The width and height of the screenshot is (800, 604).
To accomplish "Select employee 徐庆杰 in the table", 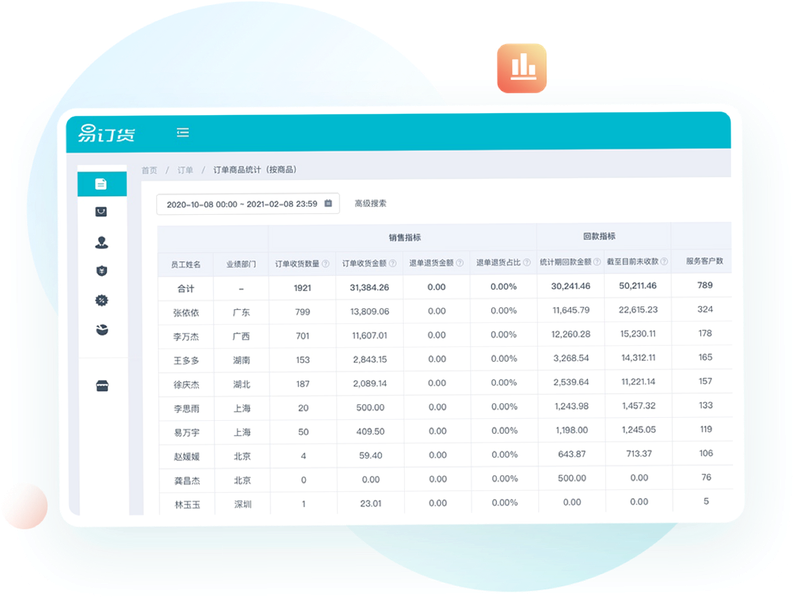I will (x=186, y=385).
